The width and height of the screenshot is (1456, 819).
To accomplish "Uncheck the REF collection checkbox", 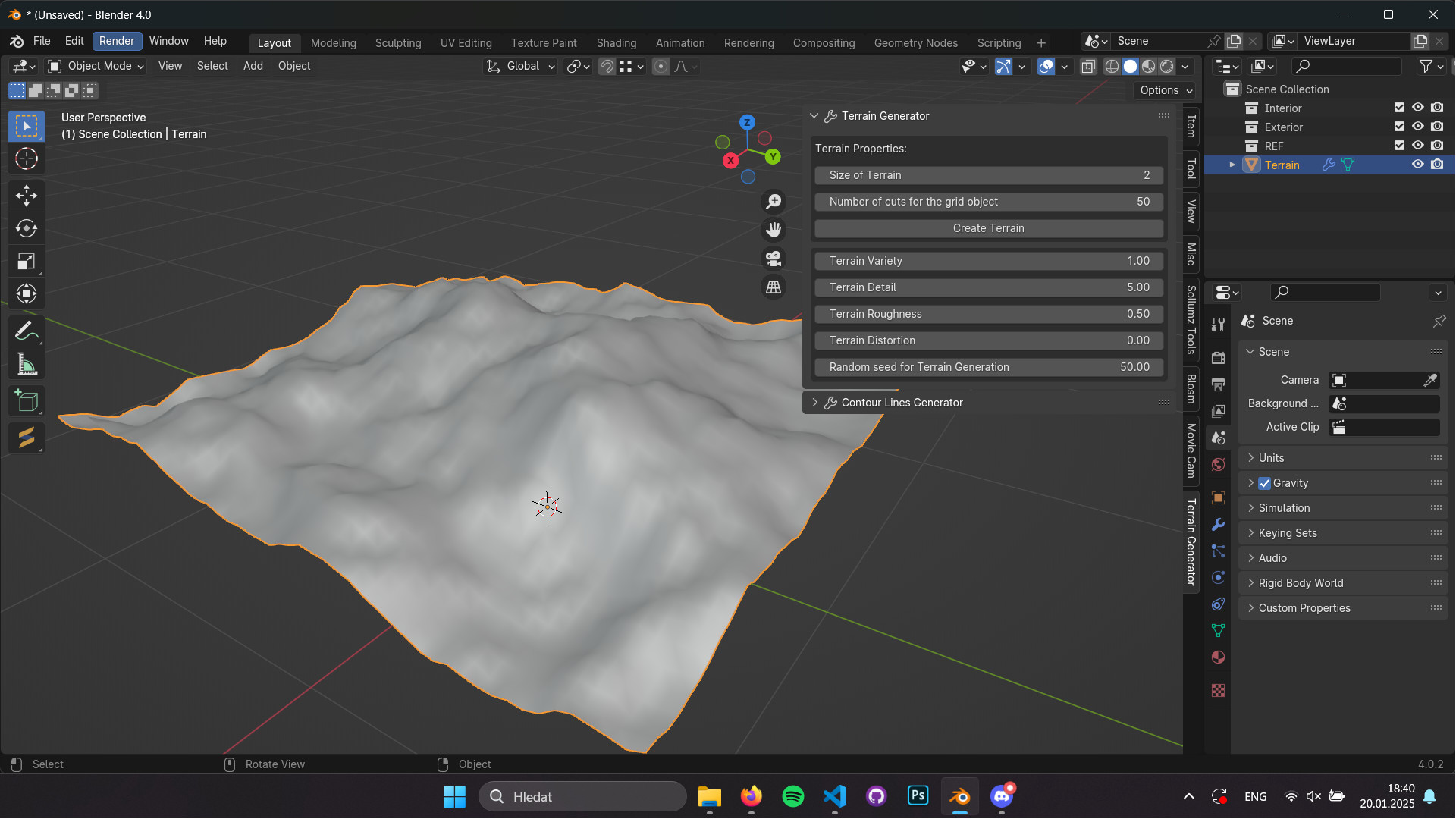I will point(1399,146).
